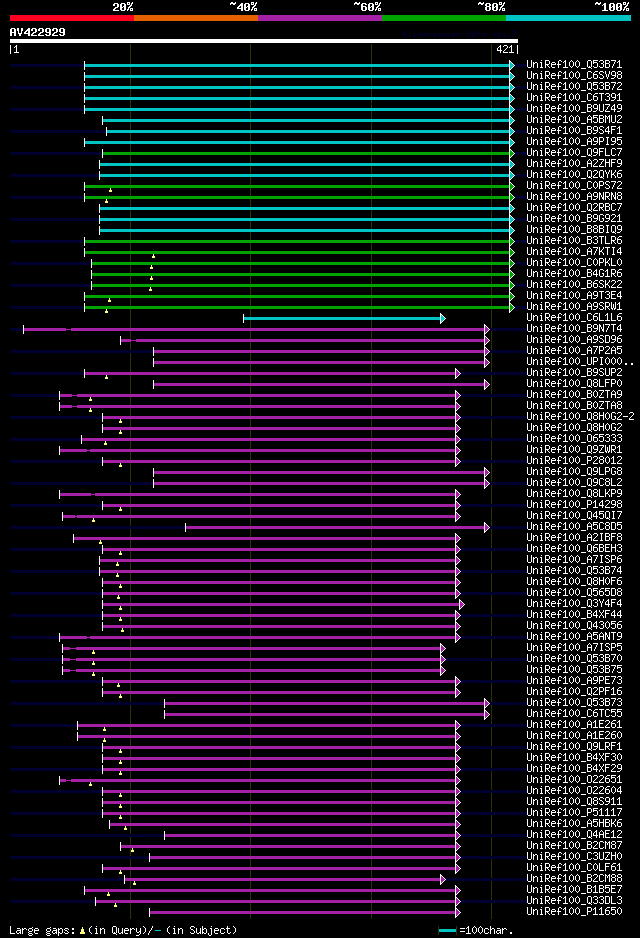
Task: Select the UniRef100_Q8H0G2-2 label
Action: [x=580, y=416]
